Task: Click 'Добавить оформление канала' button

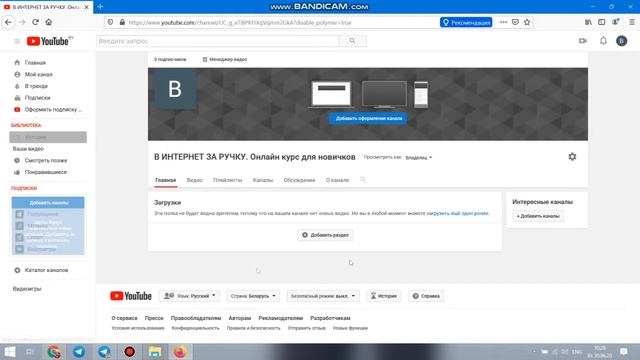Action: pos(369,118)
